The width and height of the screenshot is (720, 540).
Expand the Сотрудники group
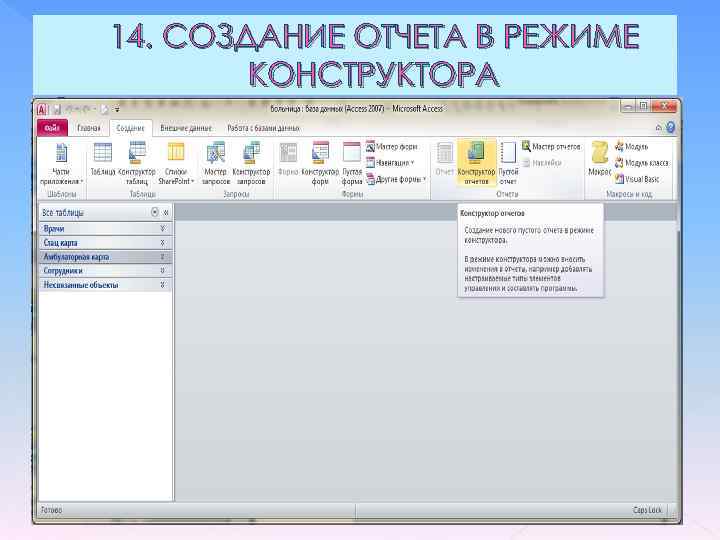click(105, 271)
